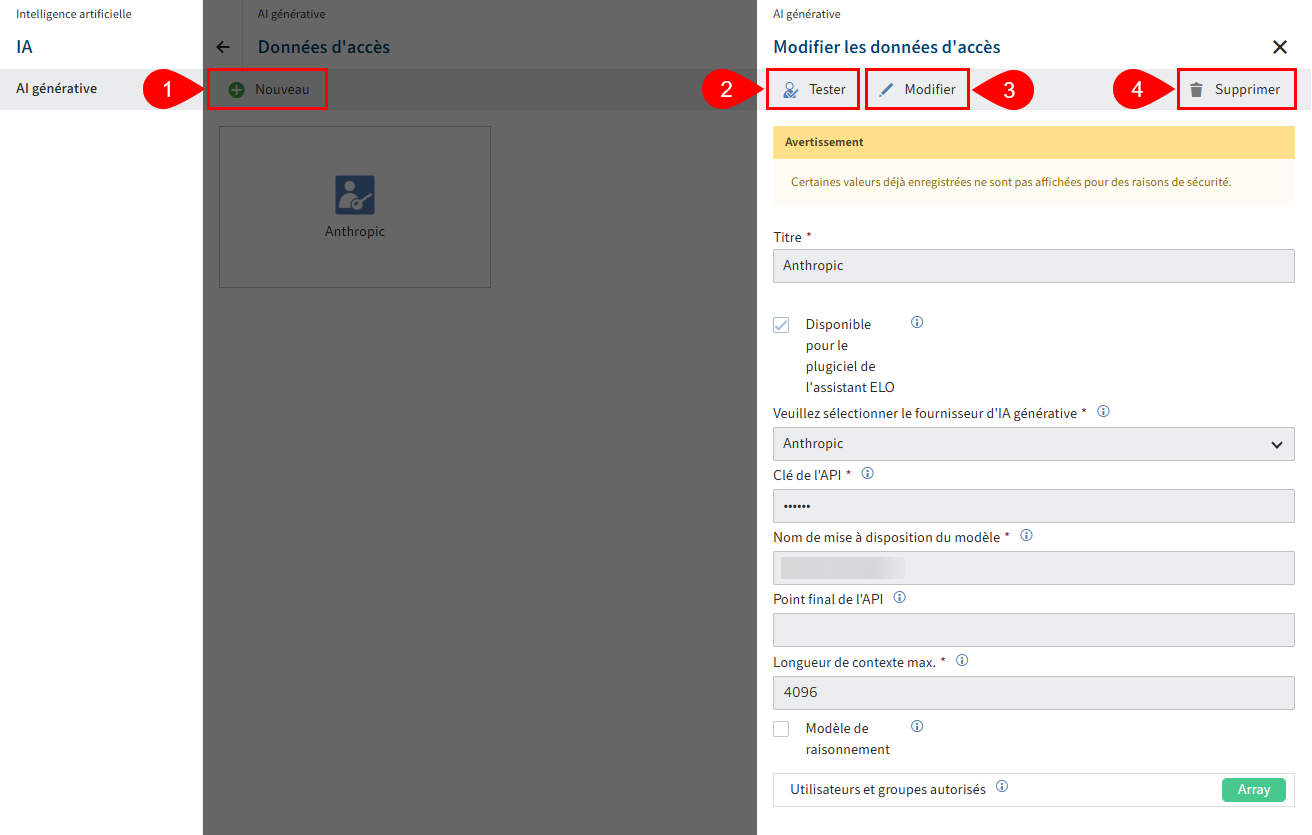Show info icon for Longueur de contexte max.
The width and height of the screenshot is (1312, 835).
tap(962, 660)
